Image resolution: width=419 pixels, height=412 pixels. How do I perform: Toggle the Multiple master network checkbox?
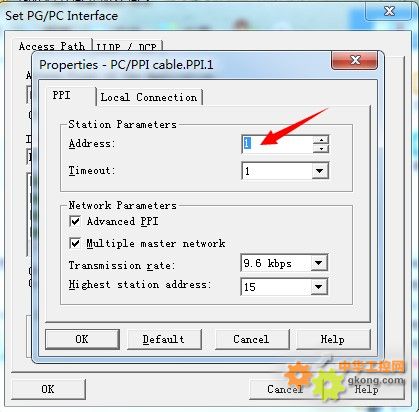pos(75,243)
